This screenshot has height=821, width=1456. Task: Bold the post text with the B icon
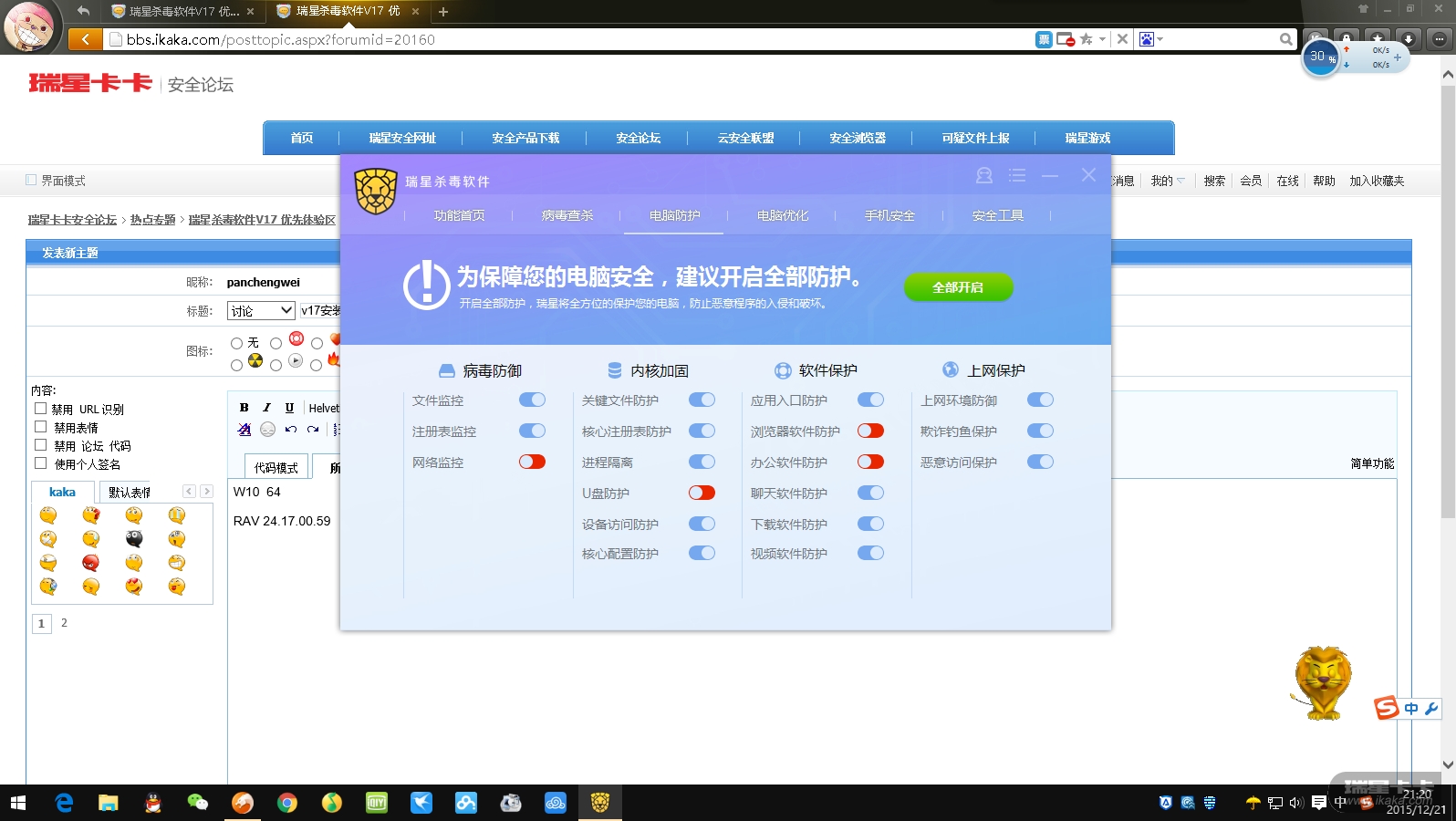click(244, 408)
